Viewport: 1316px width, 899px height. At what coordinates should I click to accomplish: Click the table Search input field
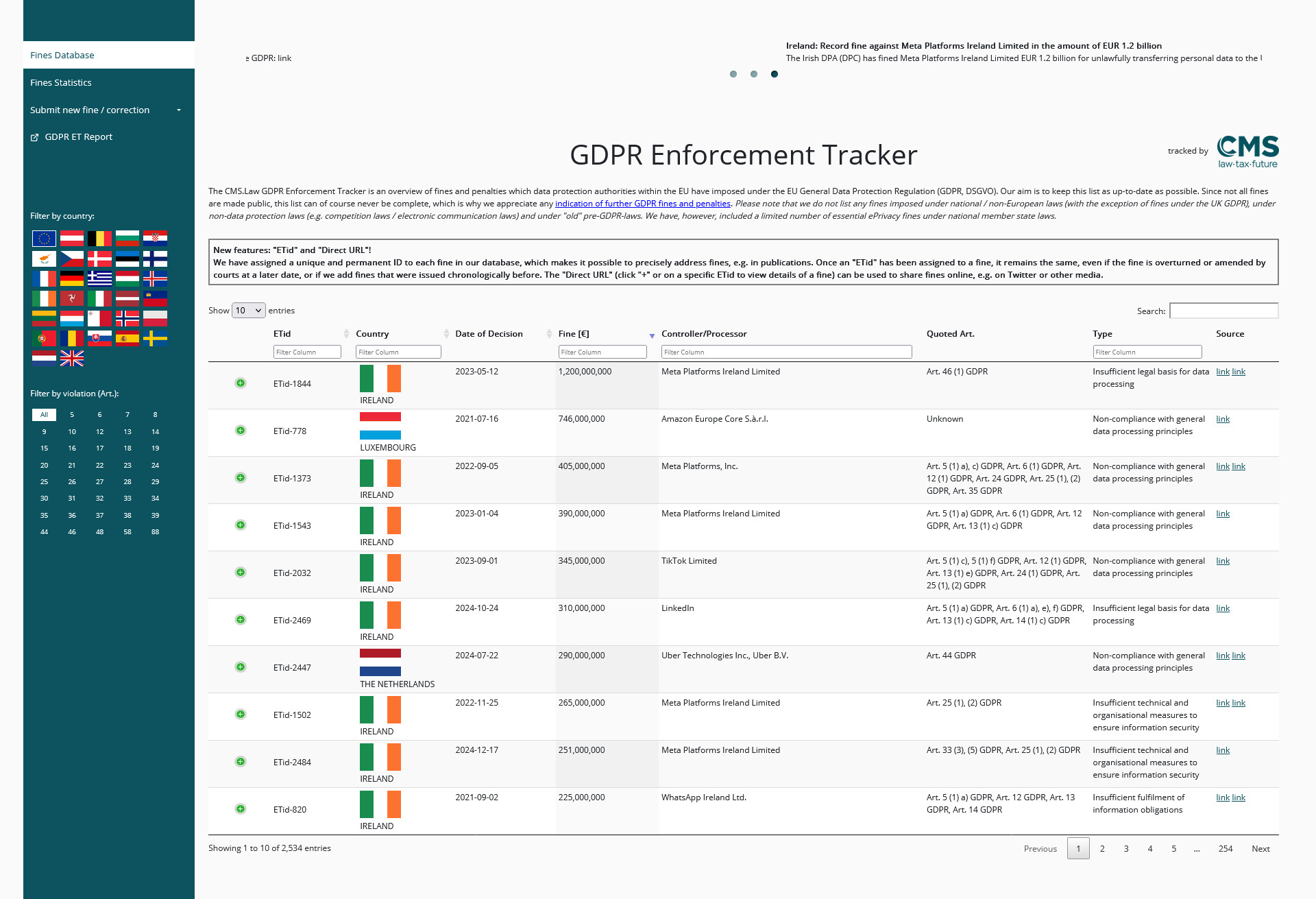pos(1223,311)
